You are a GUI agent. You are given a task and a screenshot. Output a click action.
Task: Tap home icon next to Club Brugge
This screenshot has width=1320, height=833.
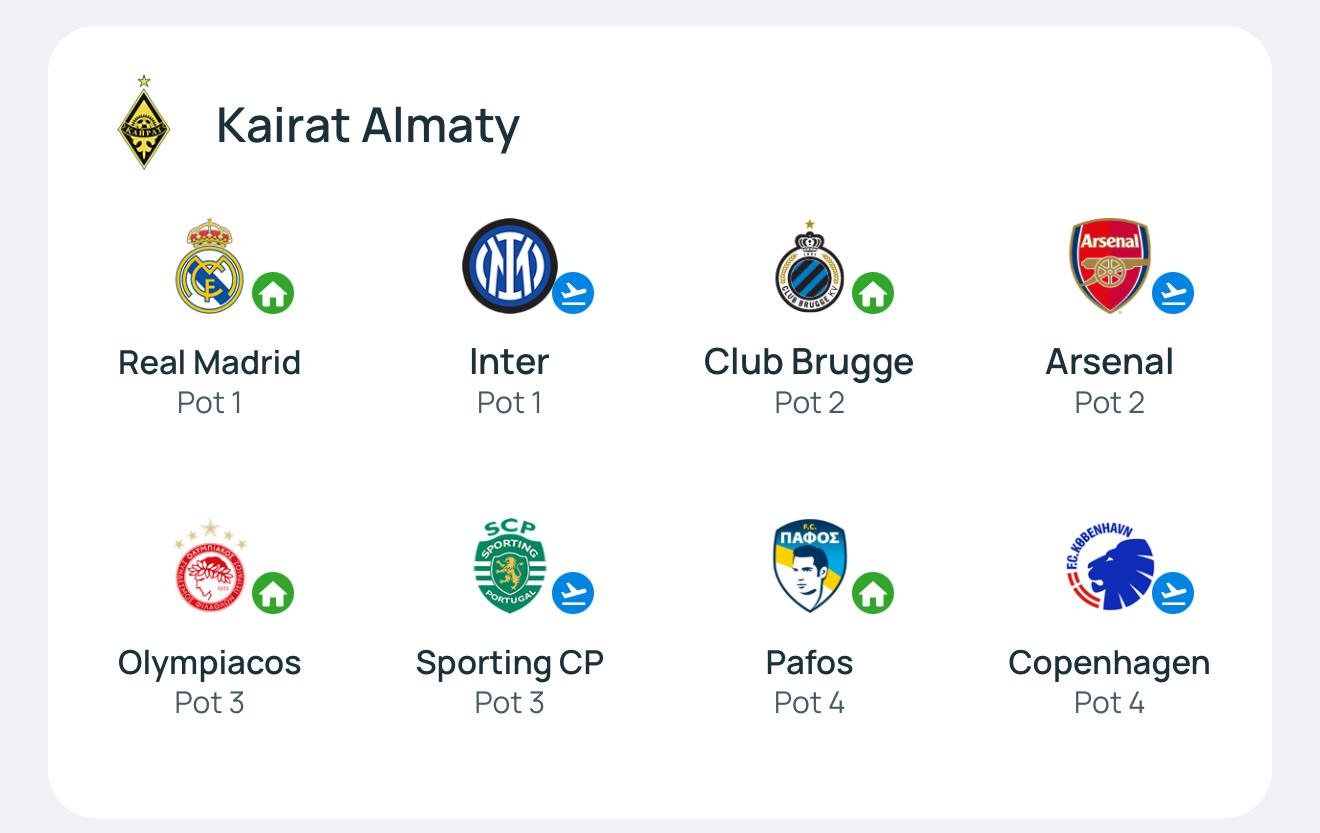click(x=873, y=293)
